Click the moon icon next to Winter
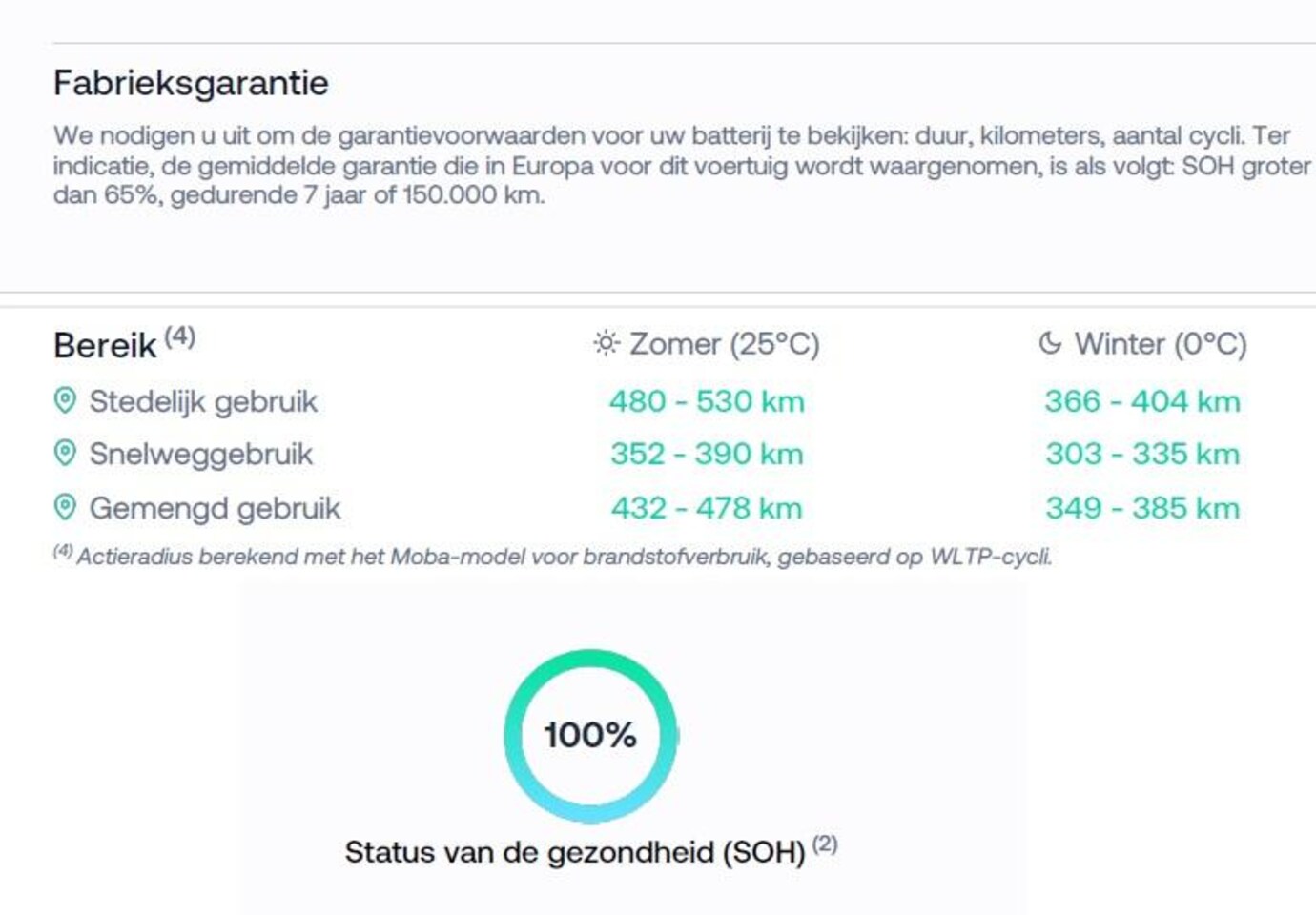The width and height of the screenshot is (1316, 915). (1050, 343)
